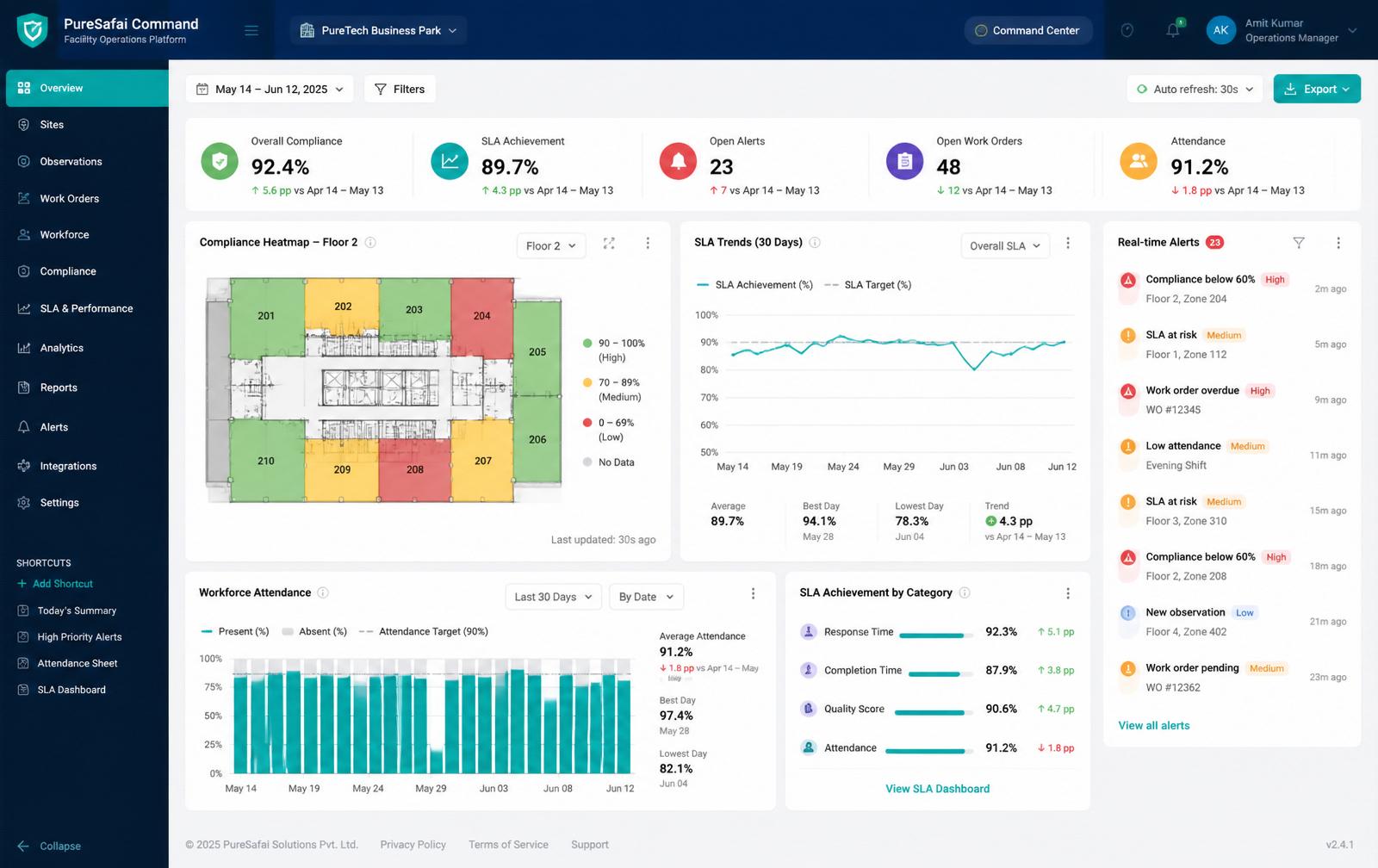Screen dimensions: 1378x868
Task: Open the Floor 2 selector dropdown
Action: [551, 246]
